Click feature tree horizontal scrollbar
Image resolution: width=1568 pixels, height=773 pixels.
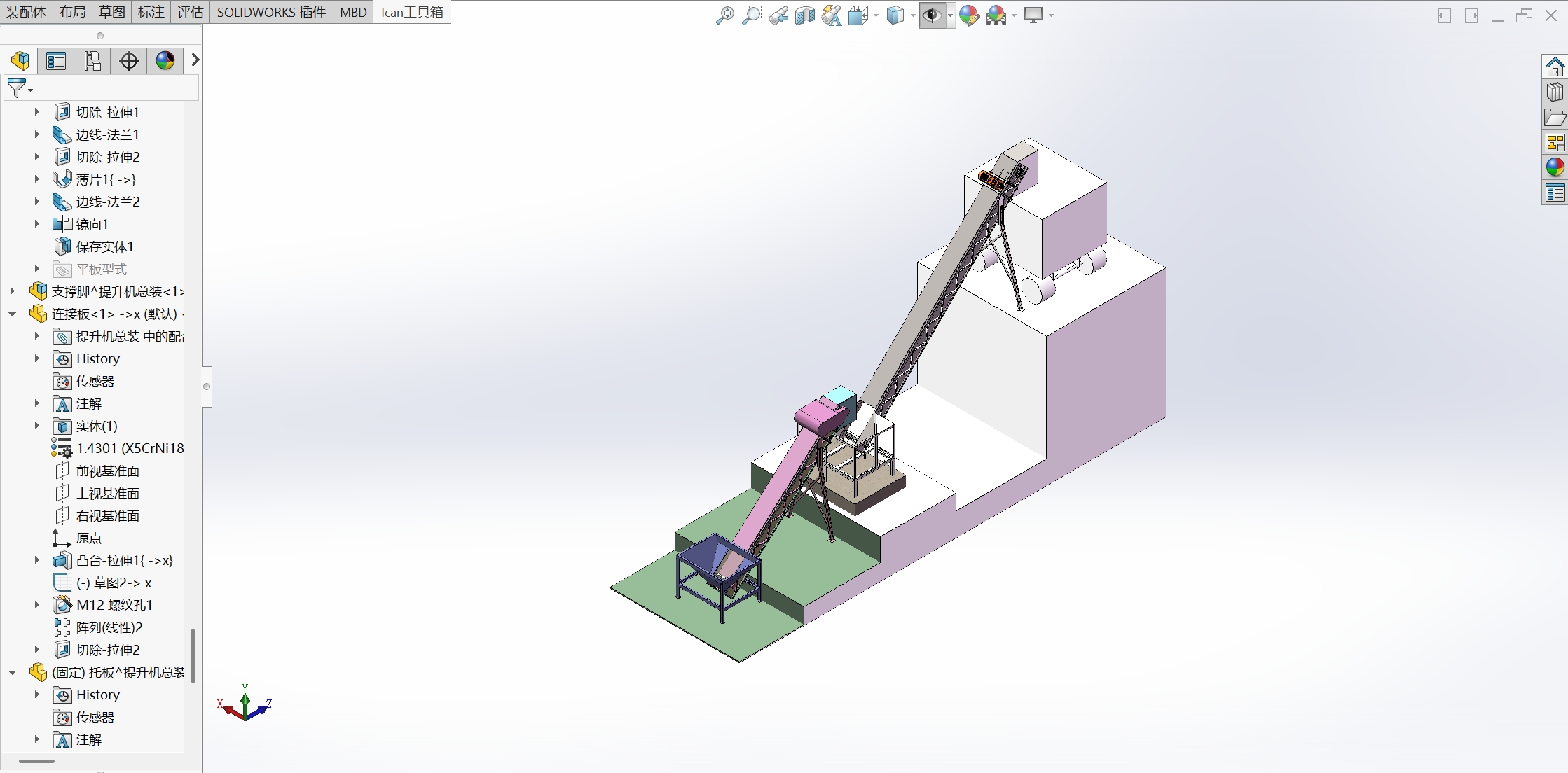(36, 761)
